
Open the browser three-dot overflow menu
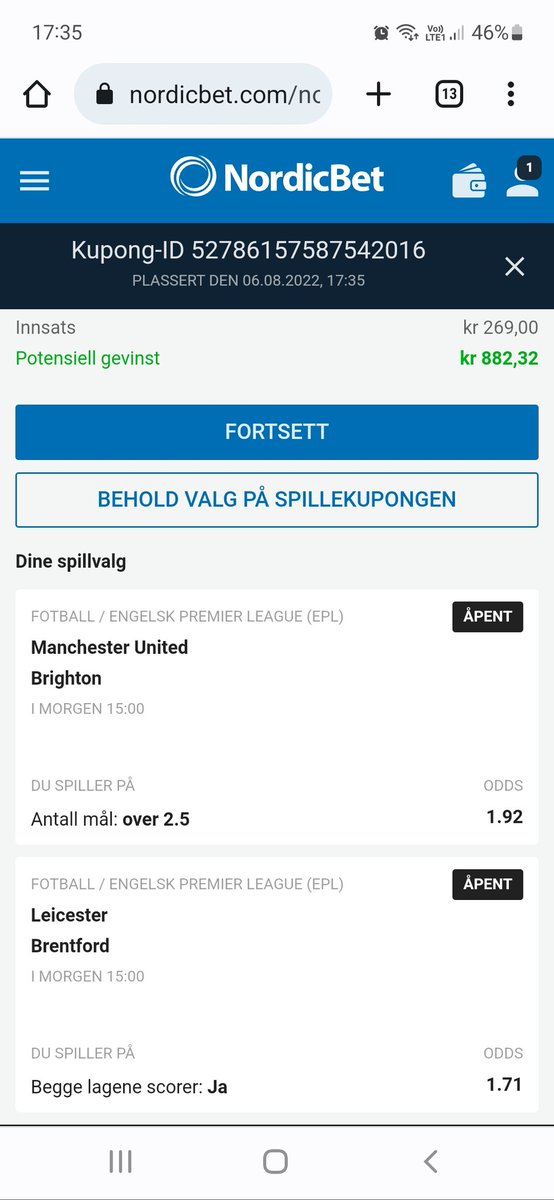coord(511,95)
